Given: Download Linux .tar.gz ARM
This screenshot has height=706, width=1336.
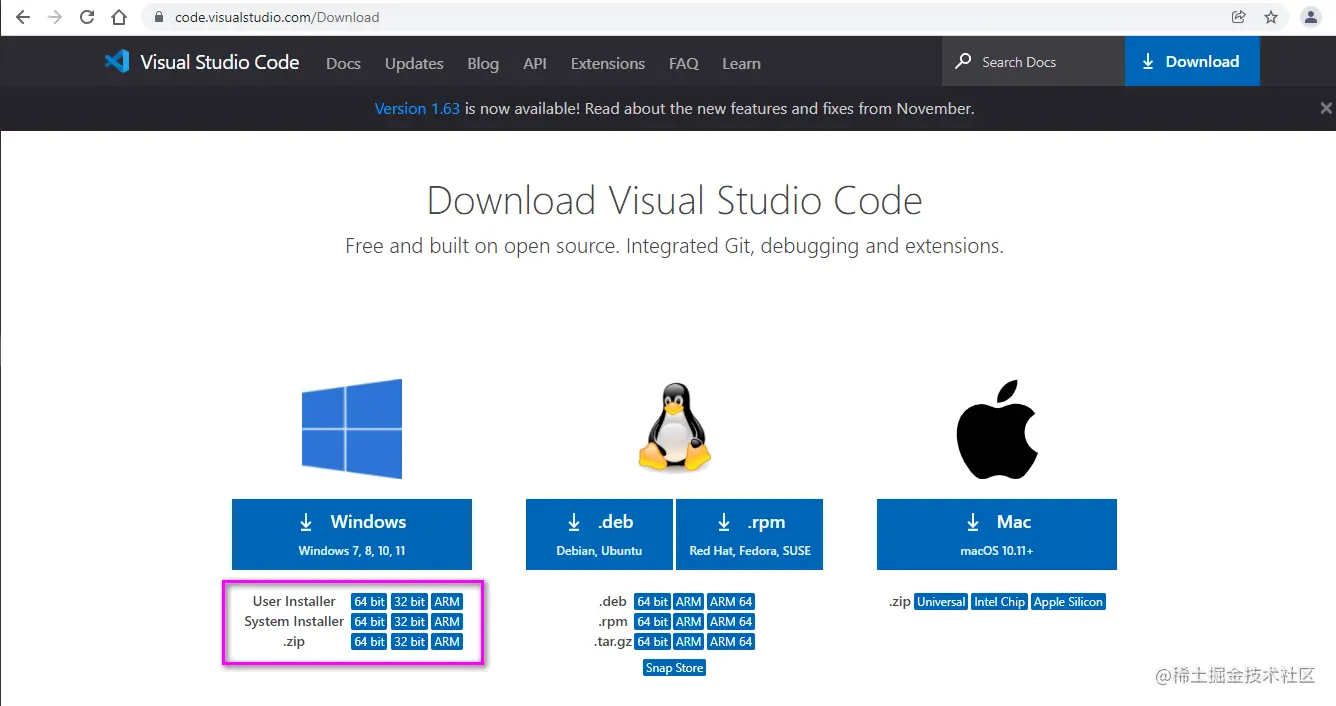Looking at the screenshot, I should 688,642.
